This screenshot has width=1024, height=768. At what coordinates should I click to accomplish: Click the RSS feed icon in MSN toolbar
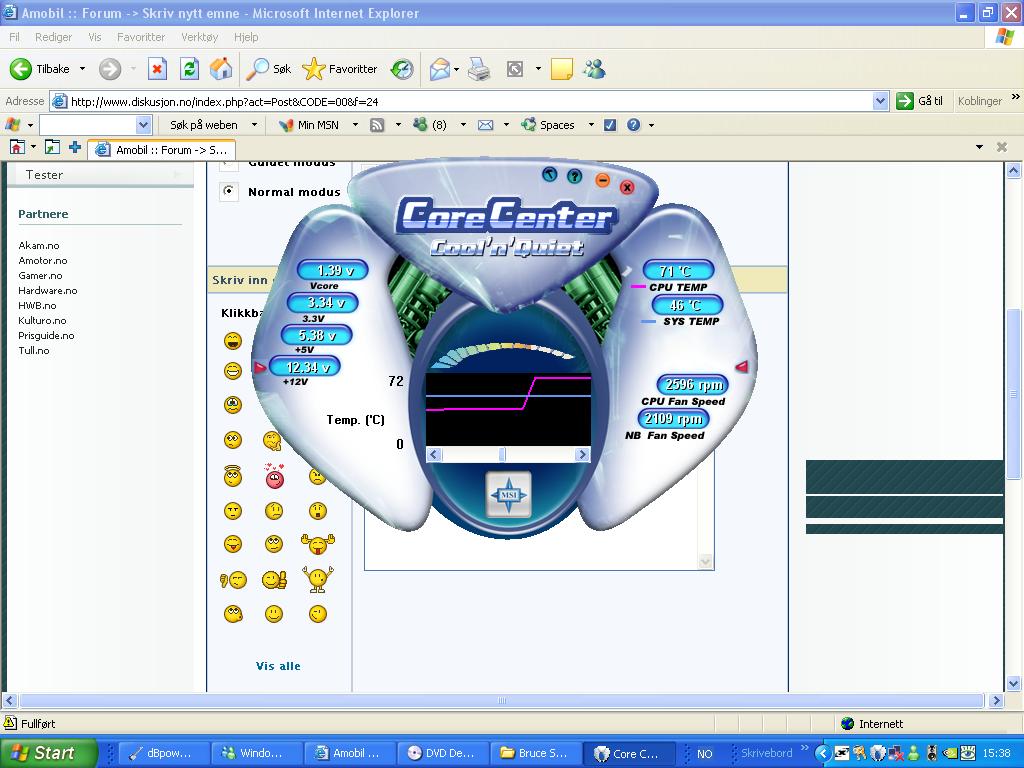pyautogui.click(x=377, y=125)
